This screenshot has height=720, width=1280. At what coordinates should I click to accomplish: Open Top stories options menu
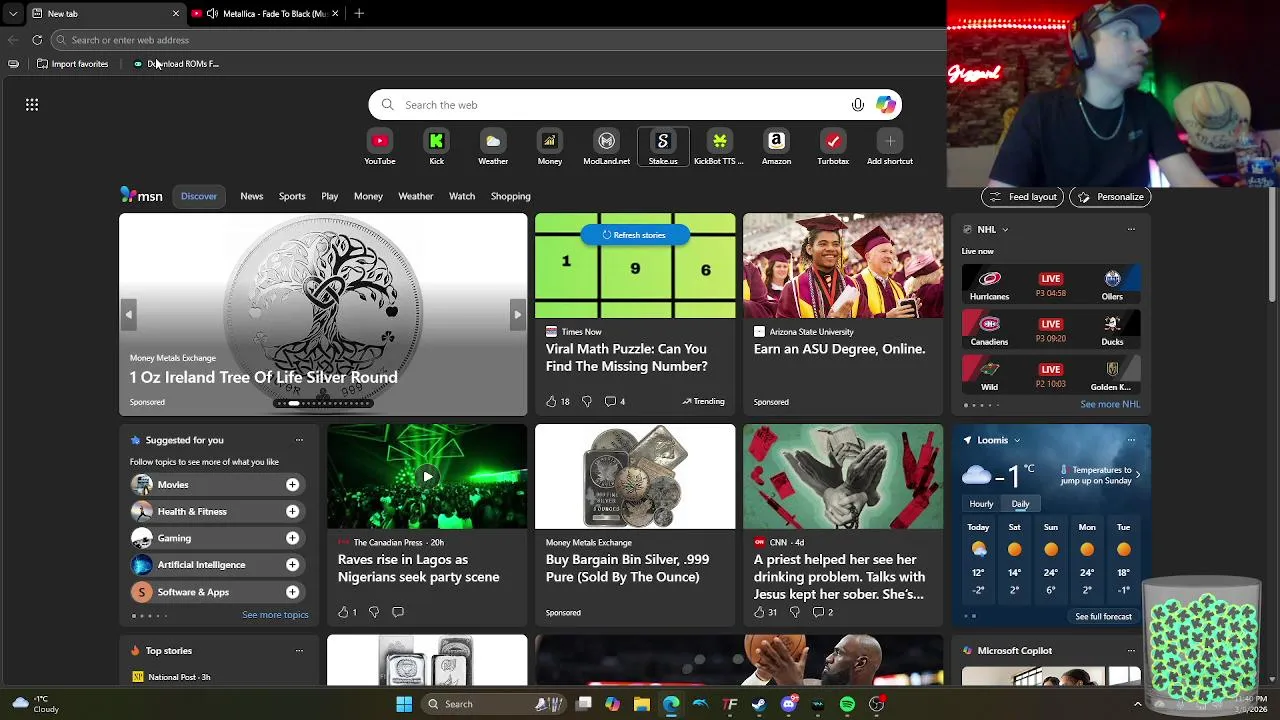tap(299, 651)
